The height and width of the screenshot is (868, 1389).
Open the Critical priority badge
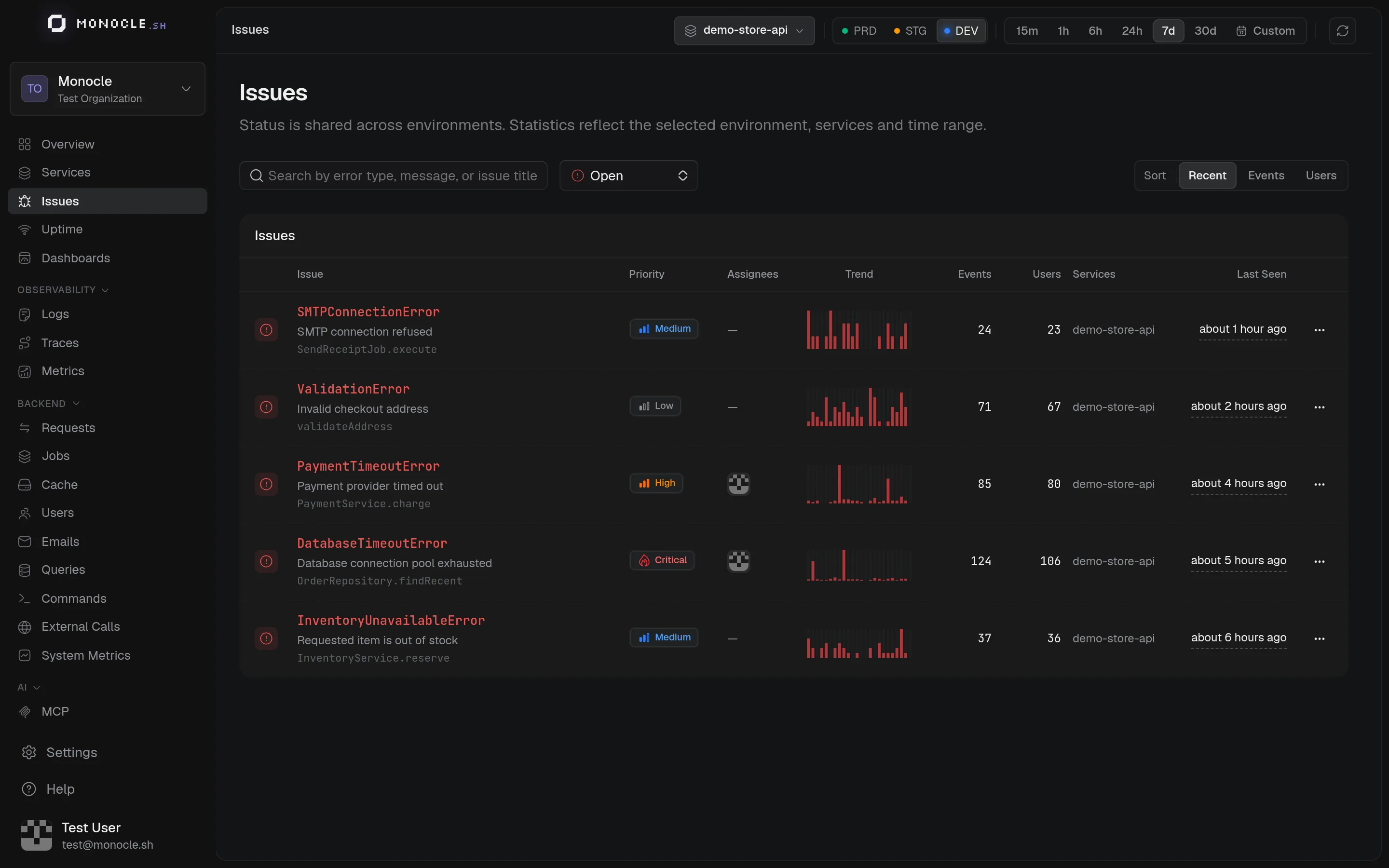662,560
